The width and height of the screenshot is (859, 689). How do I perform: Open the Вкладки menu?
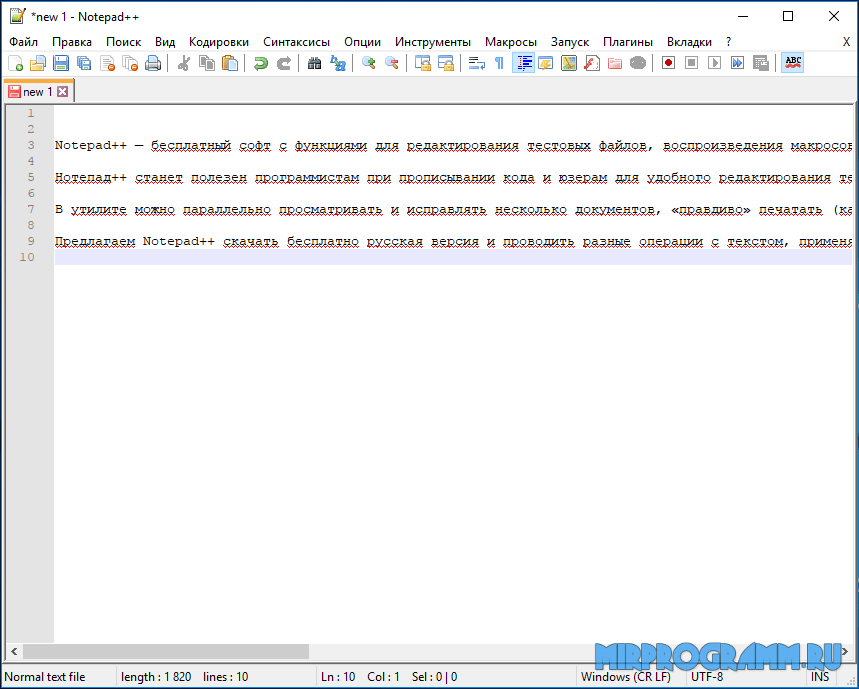(x=689, y=42)
